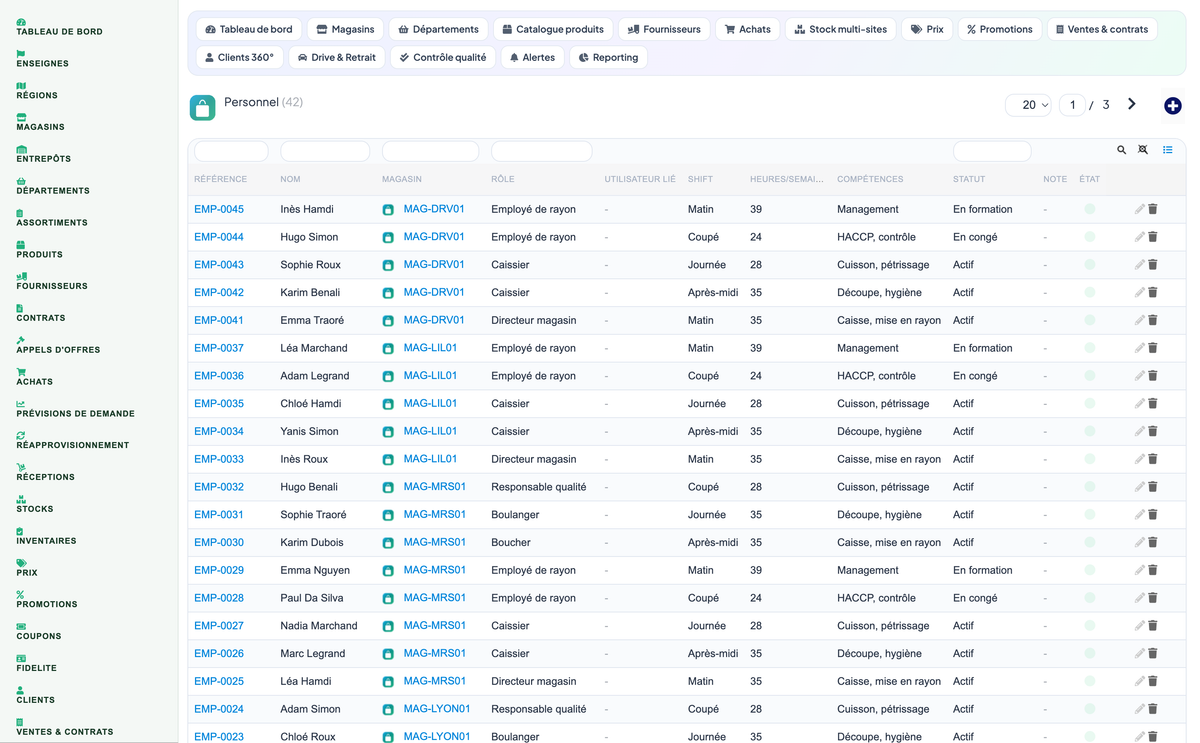Open the column list view icon
Screen dimensions: 1200x743
tap(1167, 150)
